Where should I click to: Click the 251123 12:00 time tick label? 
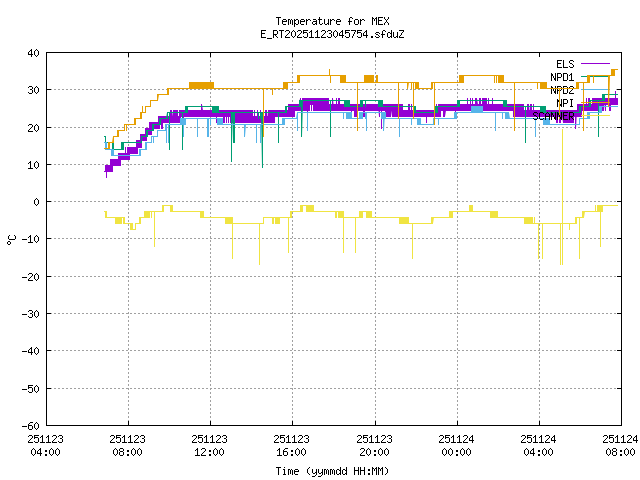pos(209,444)
